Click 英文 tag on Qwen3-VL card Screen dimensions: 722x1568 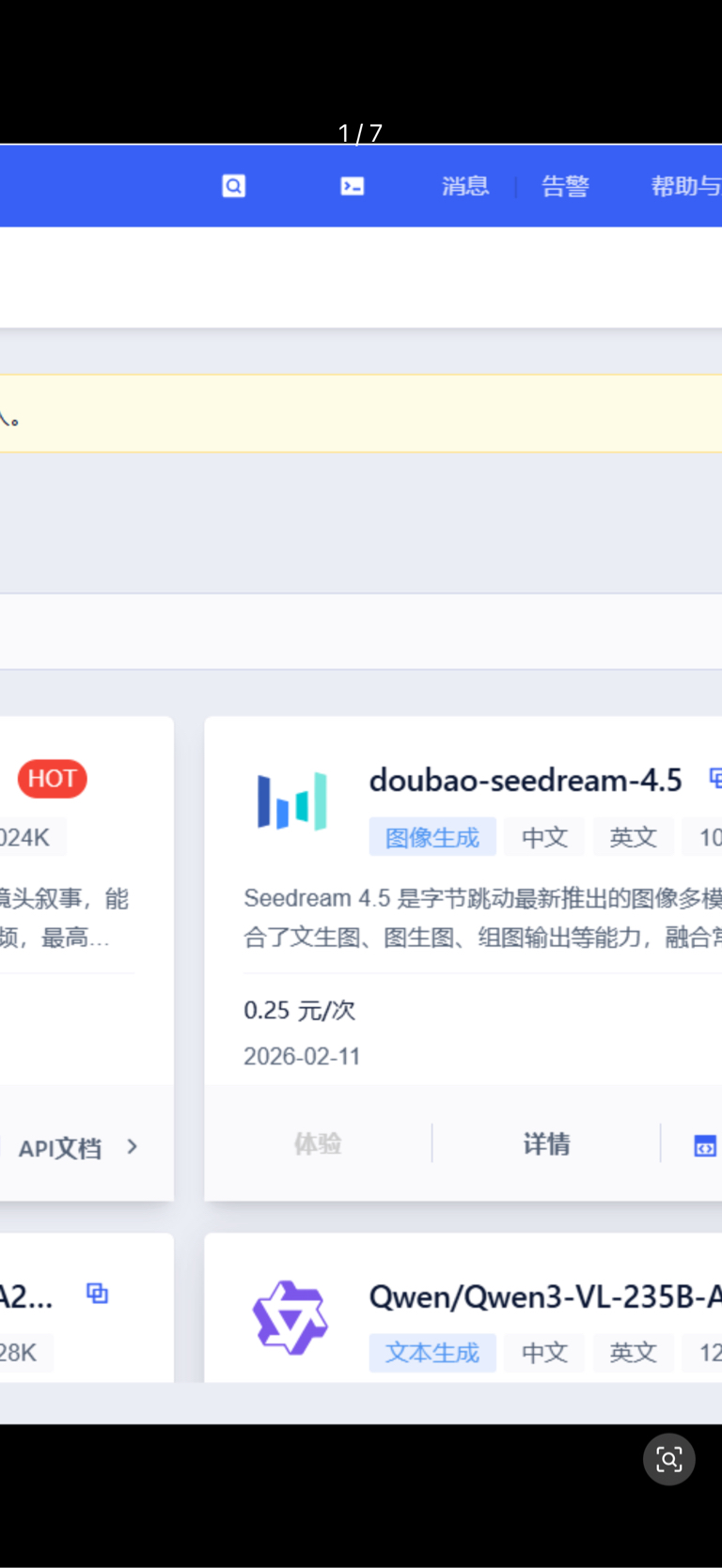pos(633,1353)
